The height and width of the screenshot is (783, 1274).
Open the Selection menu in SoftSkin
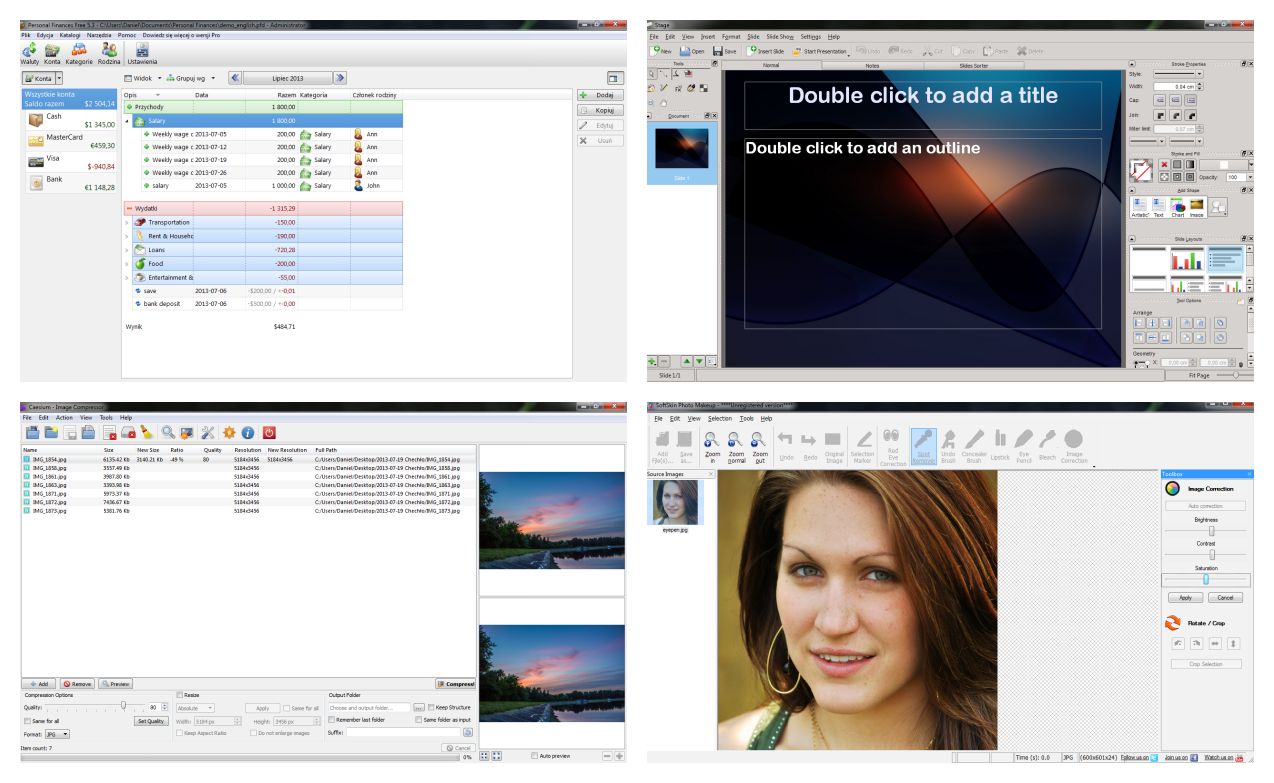tap(720, 418)
